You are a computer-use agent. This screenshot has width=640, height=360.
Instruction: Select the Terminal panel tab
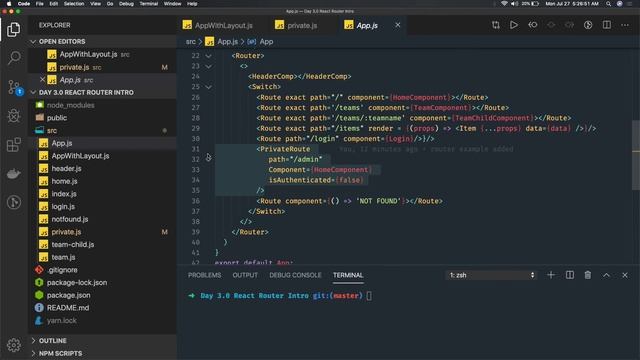pos(348,275)
